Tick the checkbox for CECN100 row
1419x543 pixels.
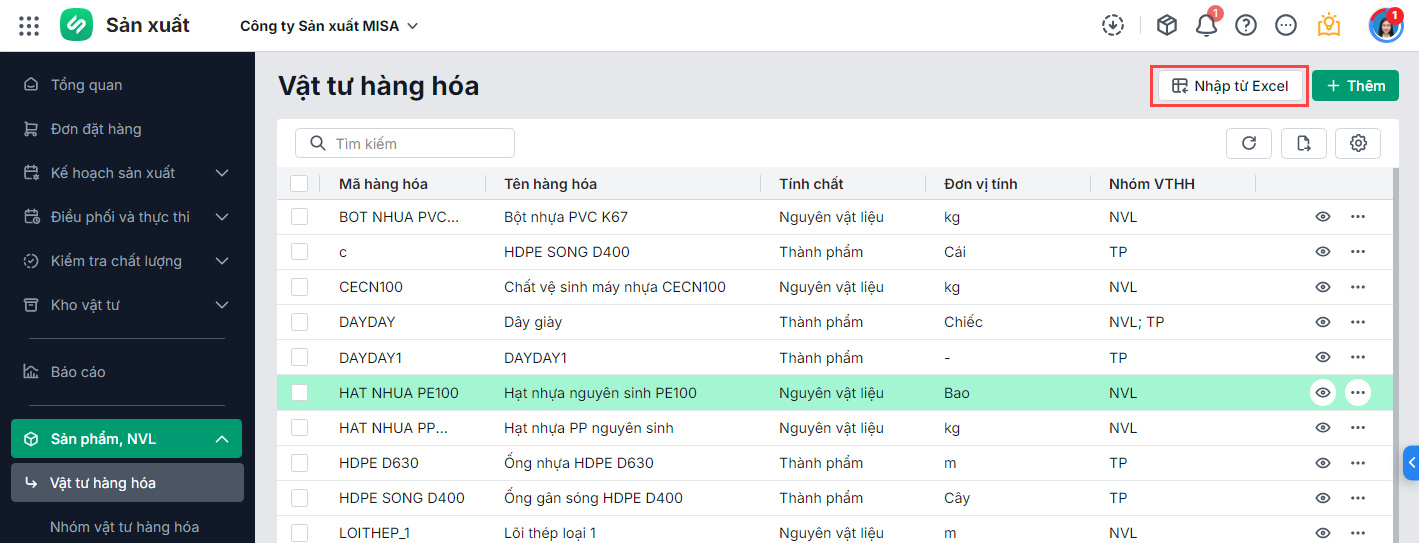(x=300, y=287)
